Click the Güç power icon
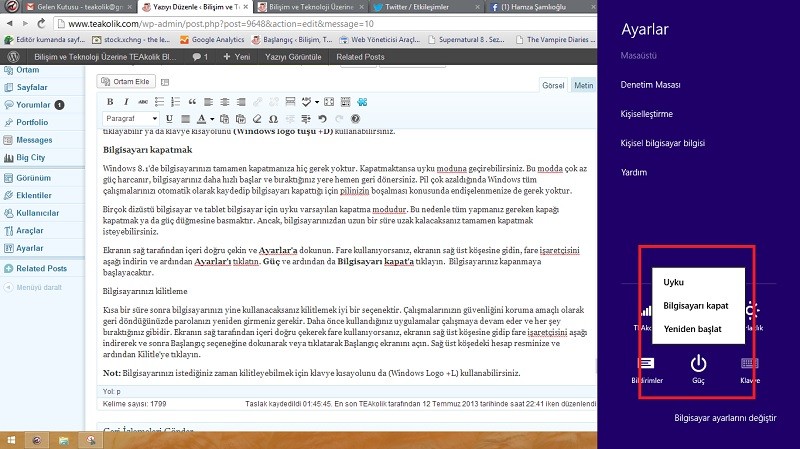The width and height of the screenshot is (800, 449). click(699, 364)
